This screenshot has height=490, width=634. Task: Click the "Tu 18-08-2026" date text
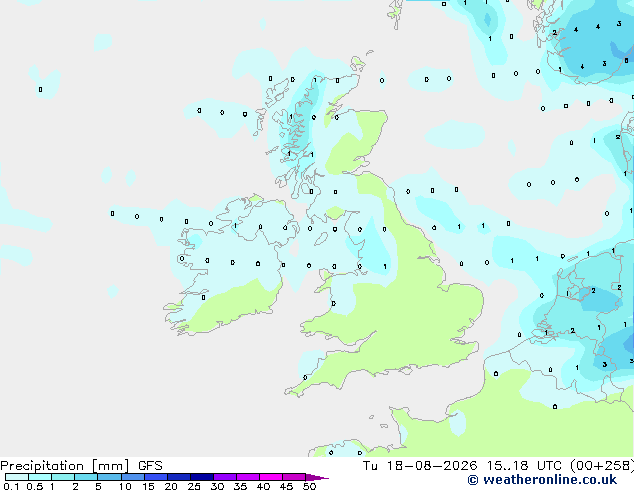tap(420, 466)
